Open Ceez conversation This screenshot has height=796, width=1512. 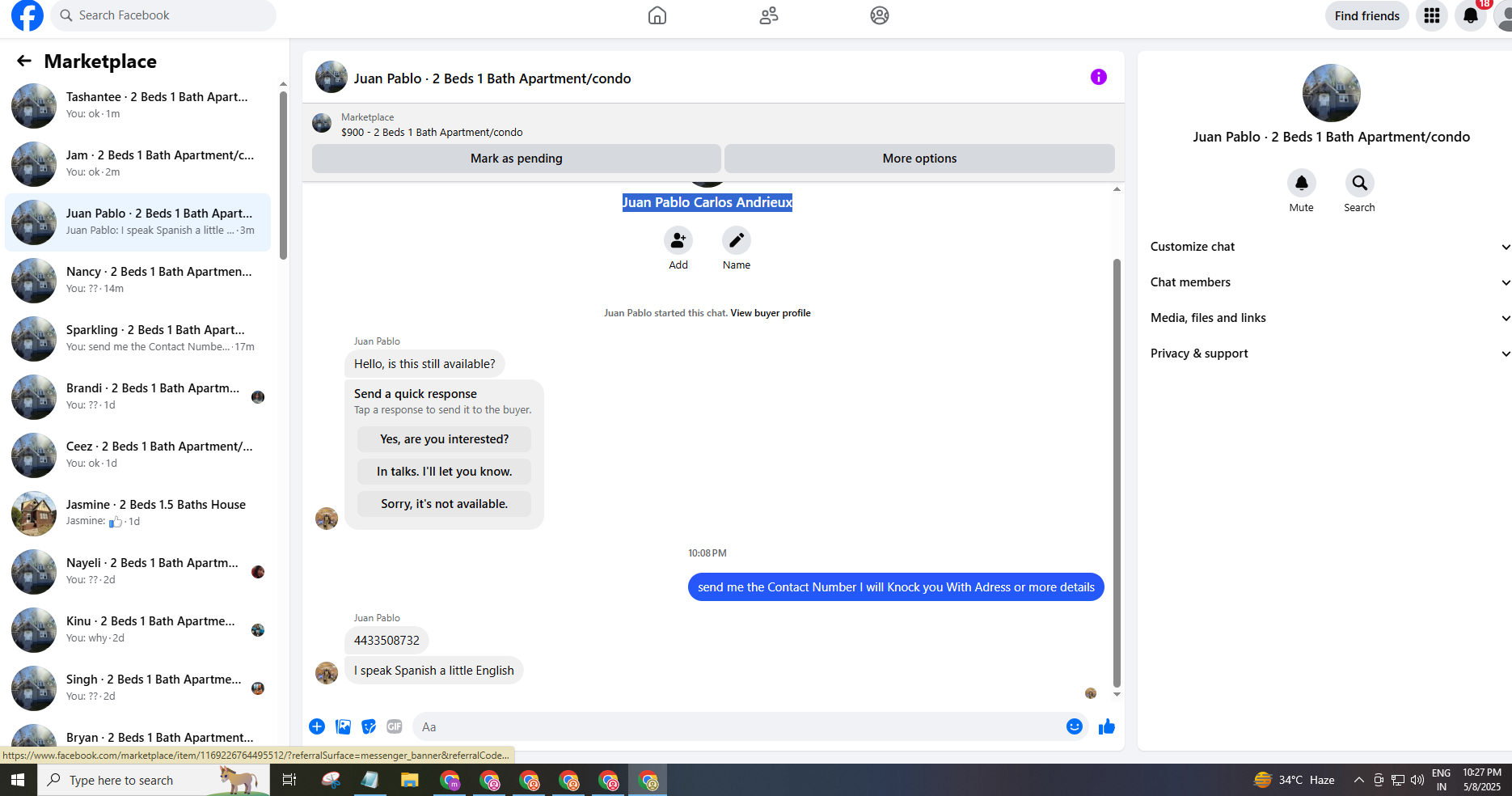(x=138, y=455)
